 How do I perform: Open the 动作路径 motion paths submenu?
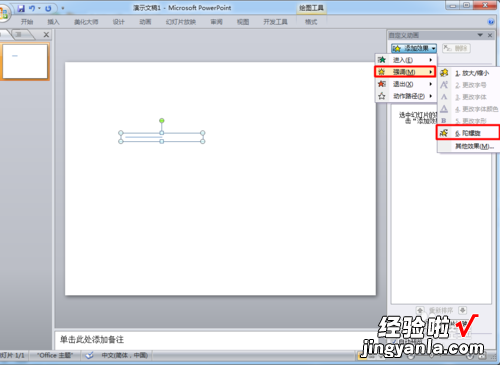coord(405,96)
